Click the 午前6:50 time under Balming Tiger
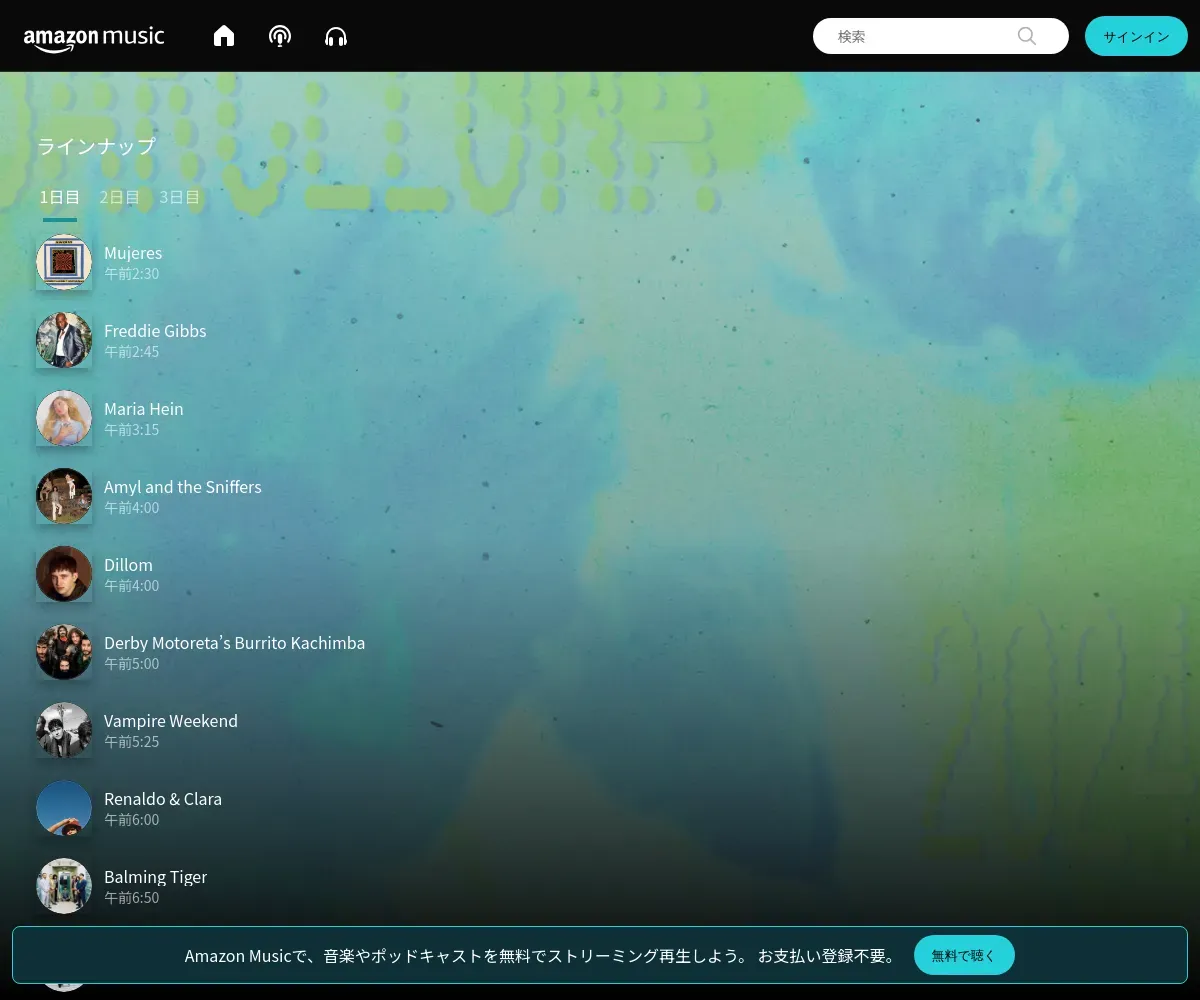This screenshot has width=1200, height=1000. [132, 898]
